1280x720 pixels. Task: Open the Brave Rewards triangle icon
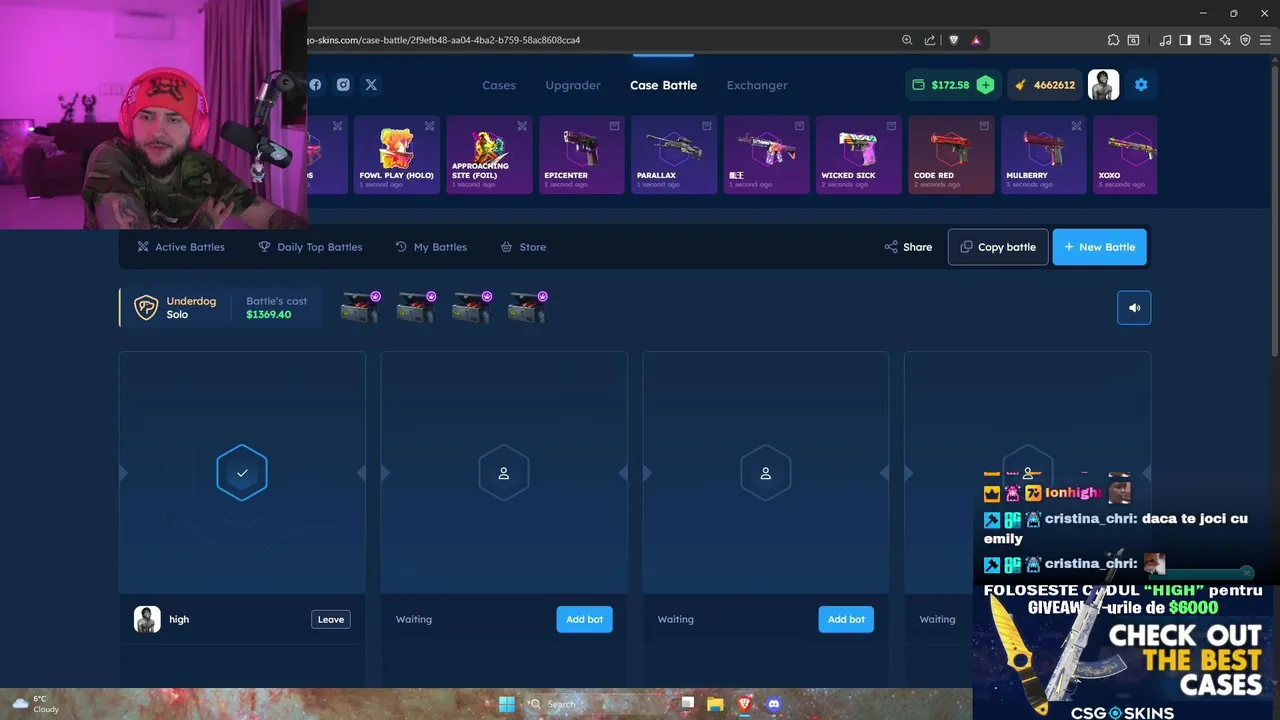click(x=976, y=40)
